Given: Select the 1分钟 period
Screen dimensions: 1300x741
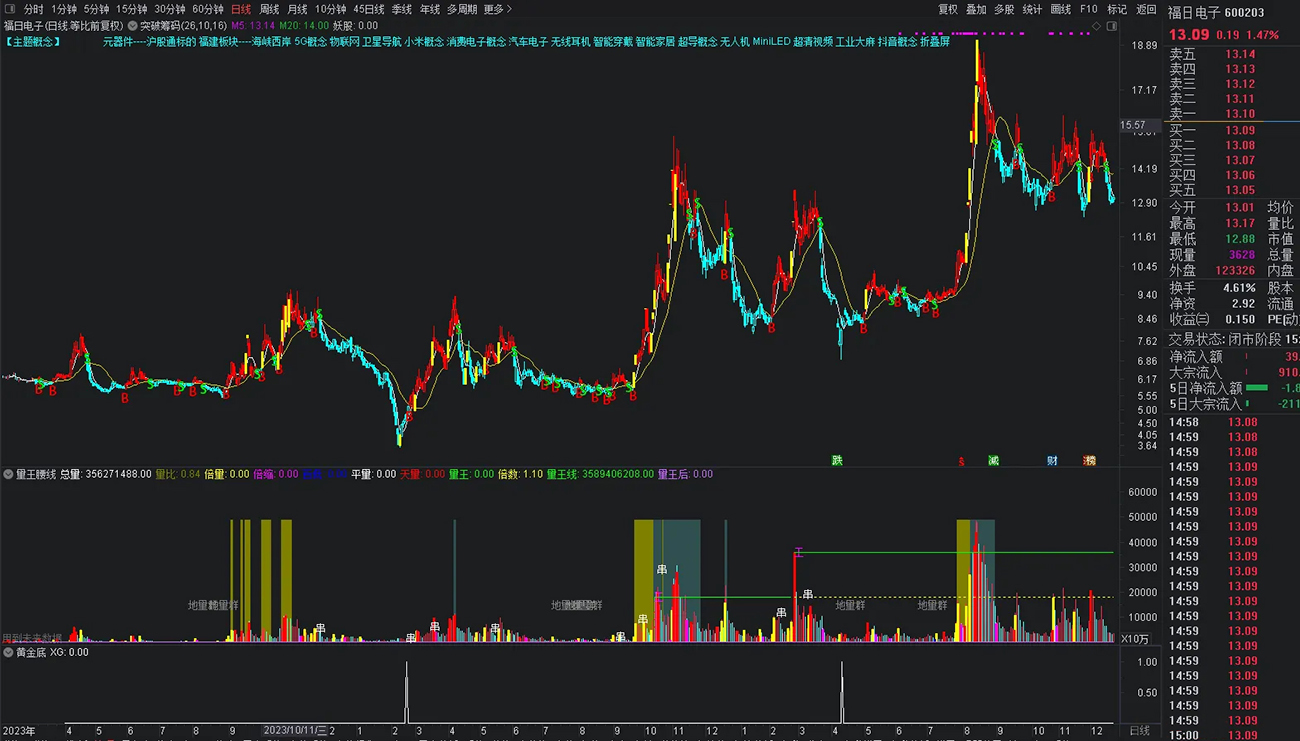Looking at the screenshot, I should click(x=64, y=9).
